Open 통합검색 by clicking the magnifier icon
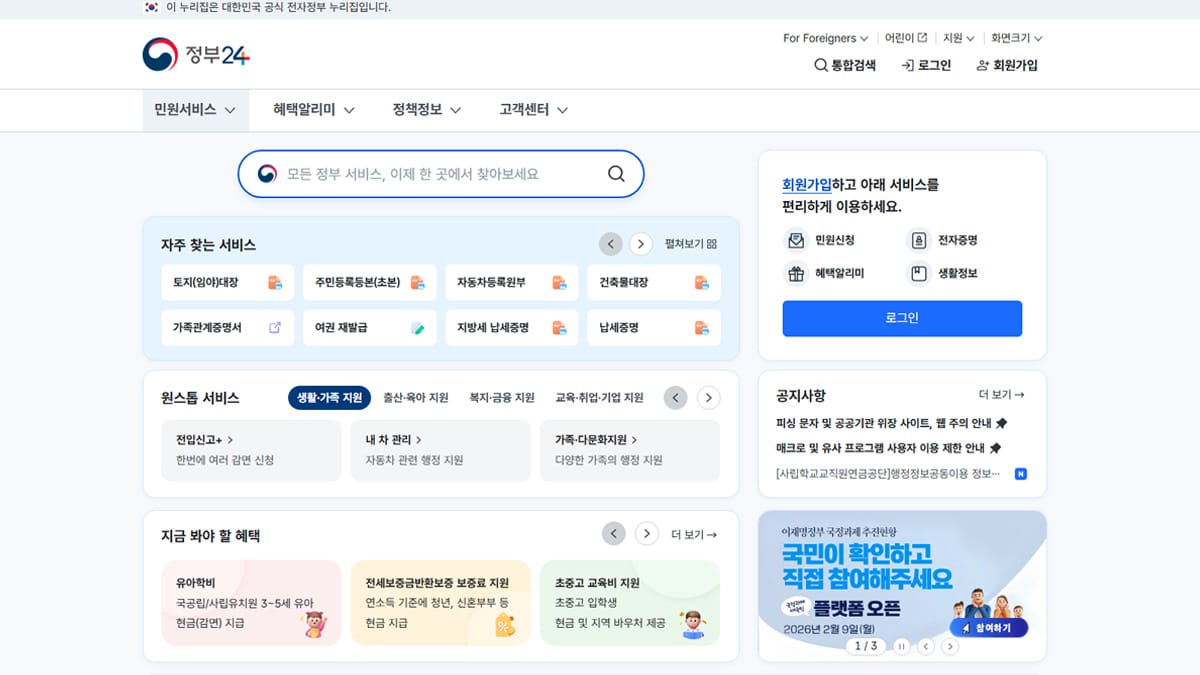1200x675 pixels. pyautogui.click(x=820, y=64)
